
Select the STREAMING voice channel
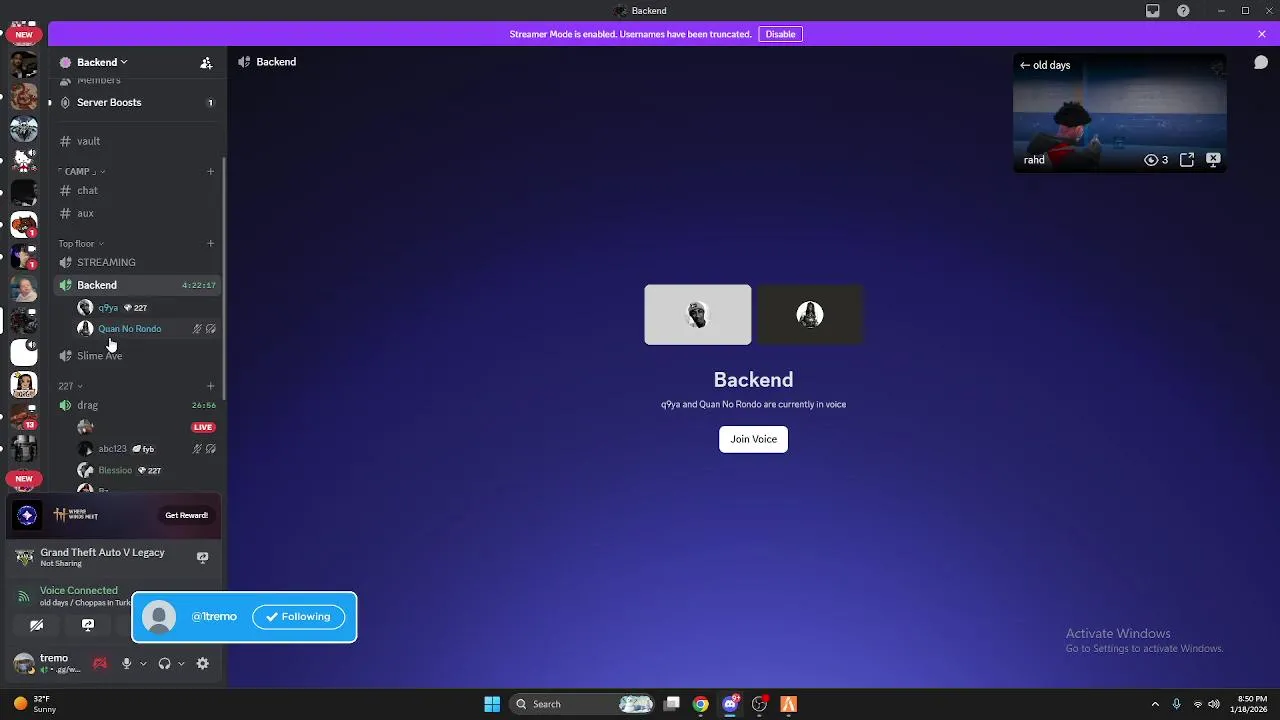click(136, 262)
